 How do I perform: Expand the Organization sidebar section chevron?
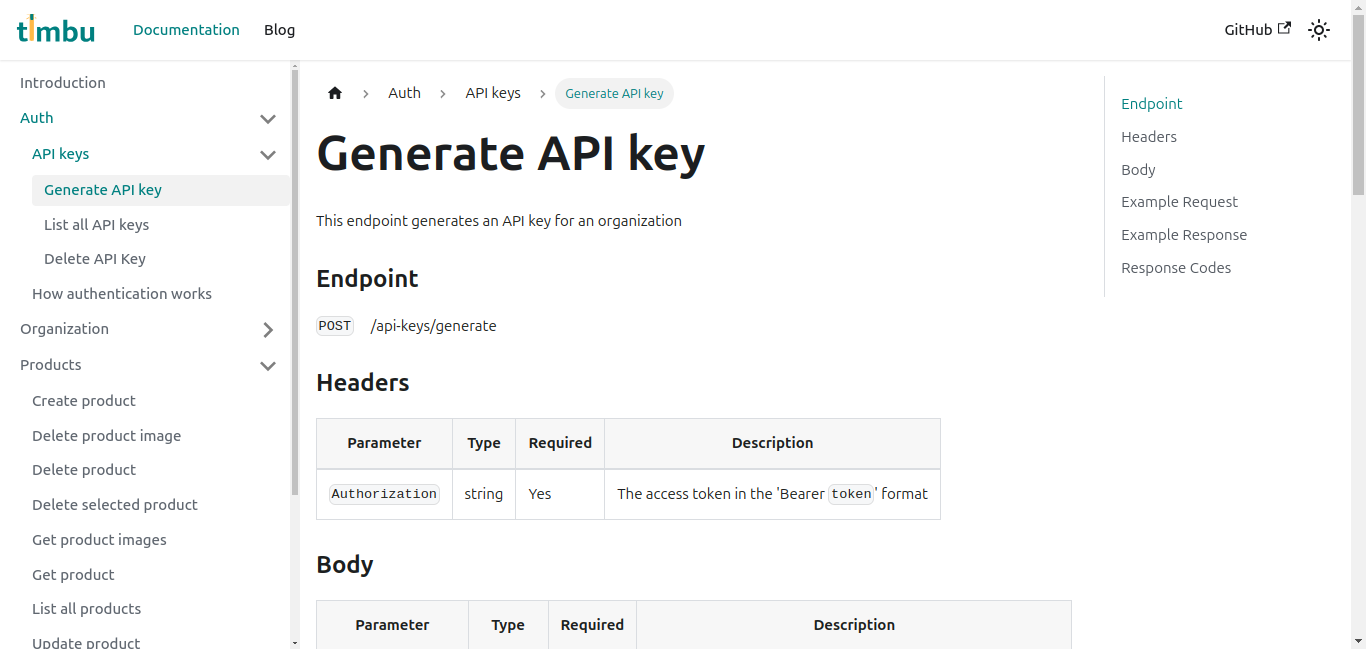[268, 330]
